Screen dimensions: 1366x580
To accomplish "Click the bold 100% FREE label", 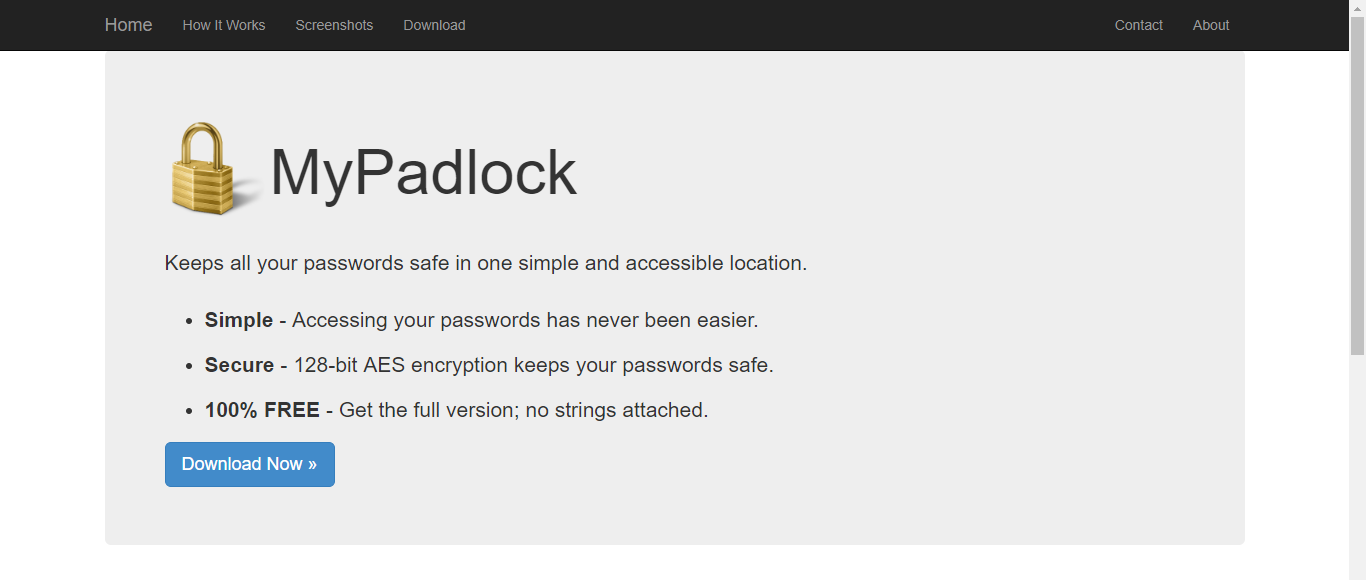I will click(x=262, y=410).
